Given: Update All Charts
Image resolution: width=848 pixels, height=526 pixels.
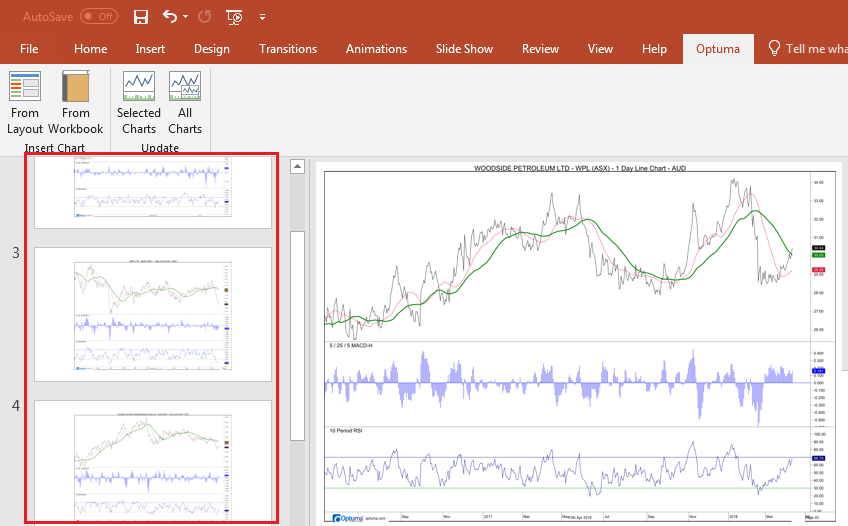Looking at the screenshot, I should pyautogui.click(x=185, y=103).
